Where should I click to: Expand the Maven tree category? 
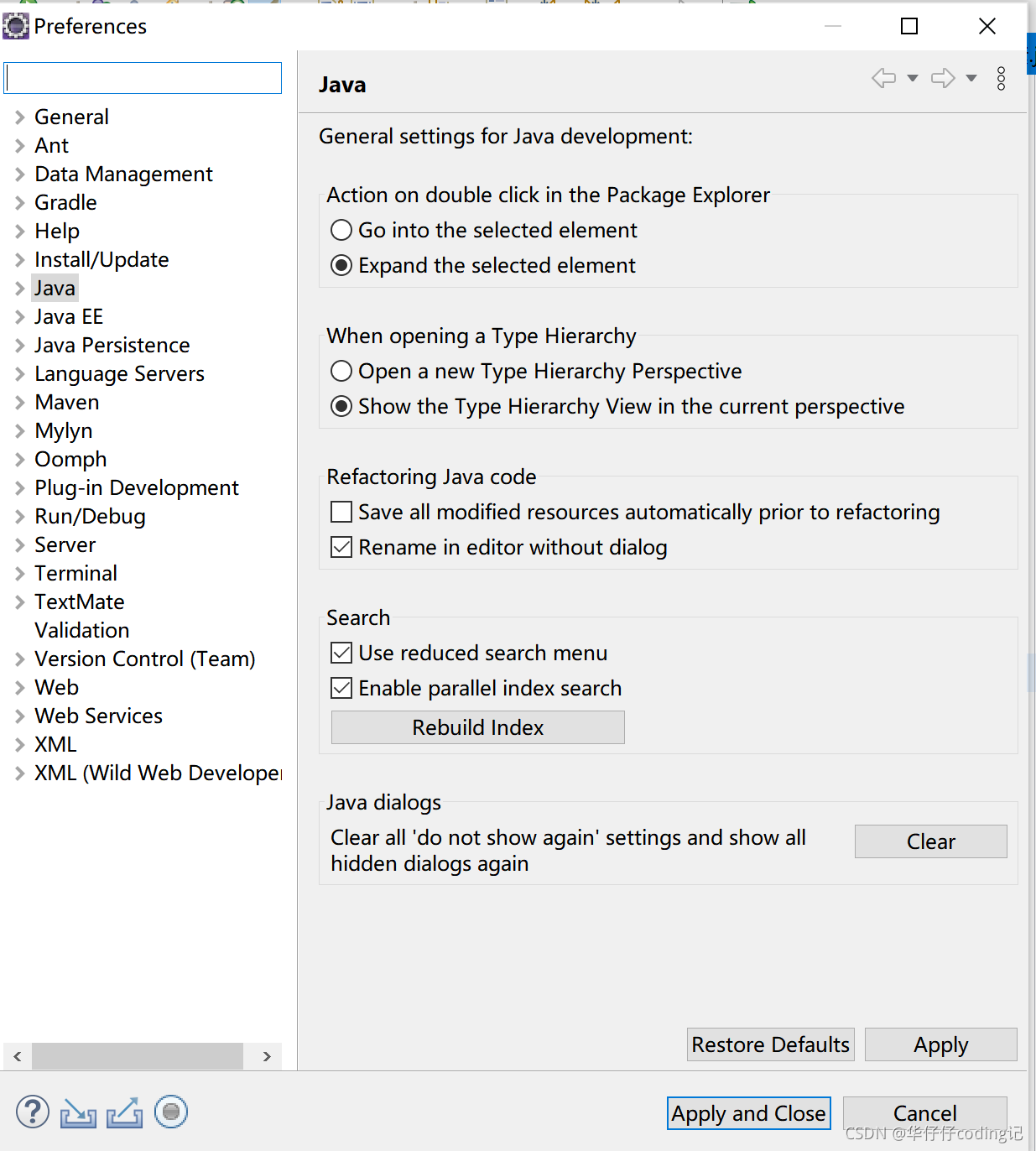(x=19, y=402)
